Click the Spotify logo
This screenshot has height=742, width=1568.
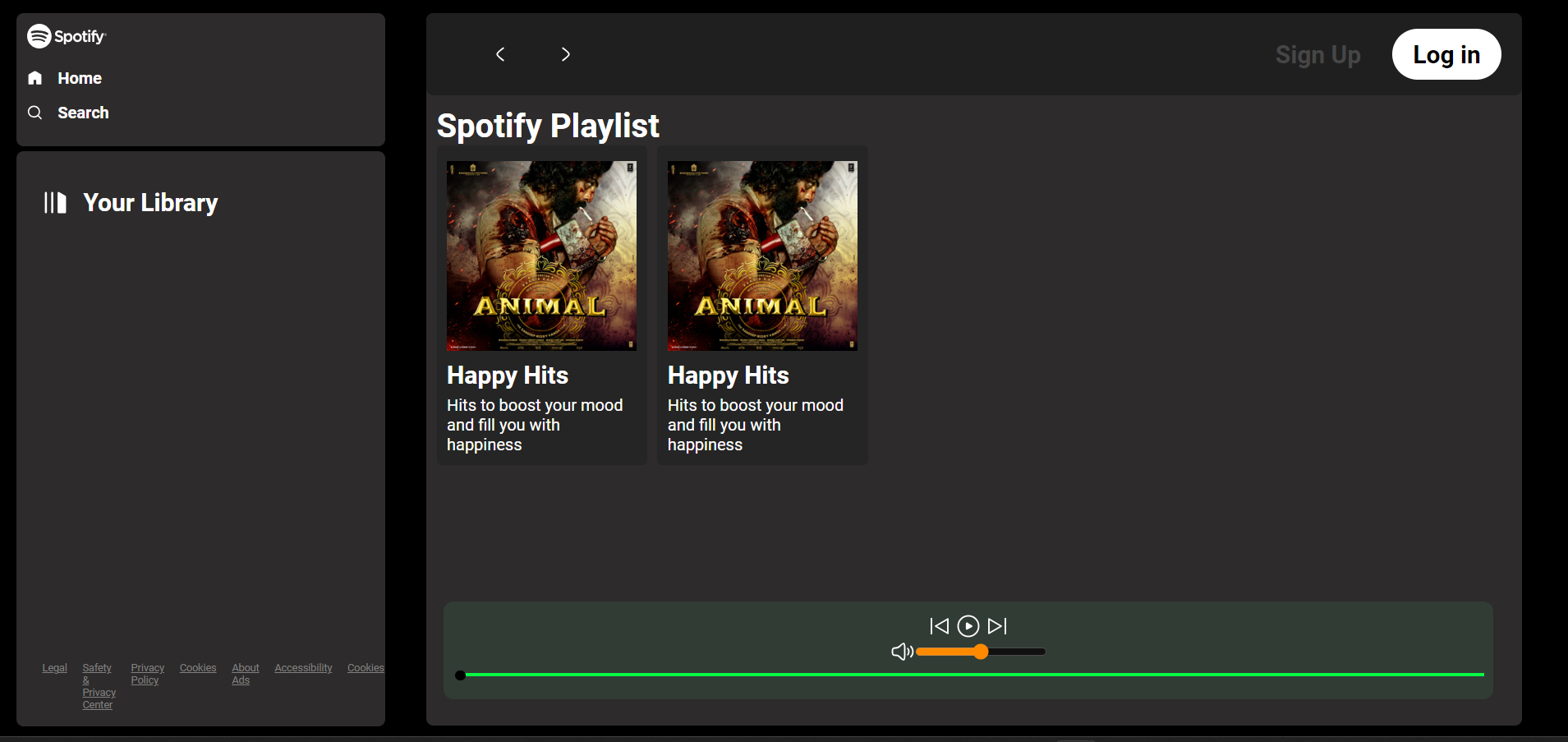click(x=66, y=36)
